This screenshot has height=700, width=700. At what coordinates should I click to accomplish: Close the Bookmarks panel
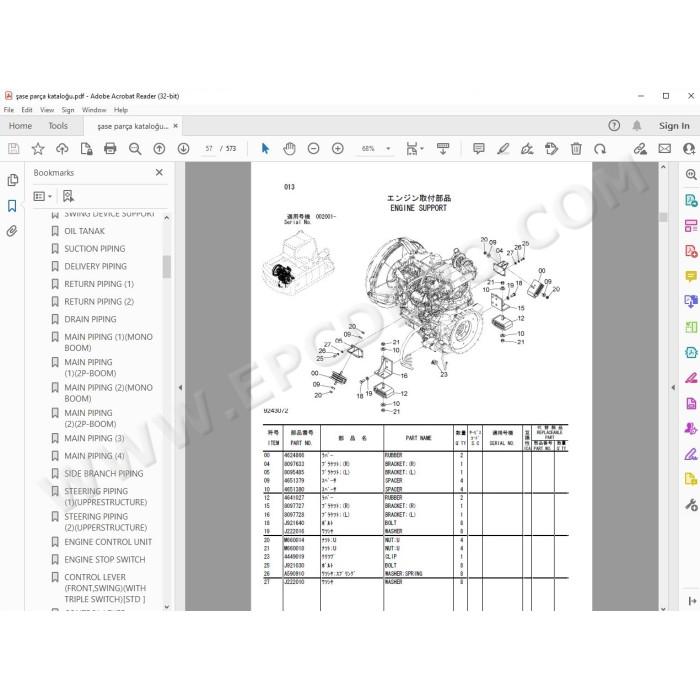[159, 172]
